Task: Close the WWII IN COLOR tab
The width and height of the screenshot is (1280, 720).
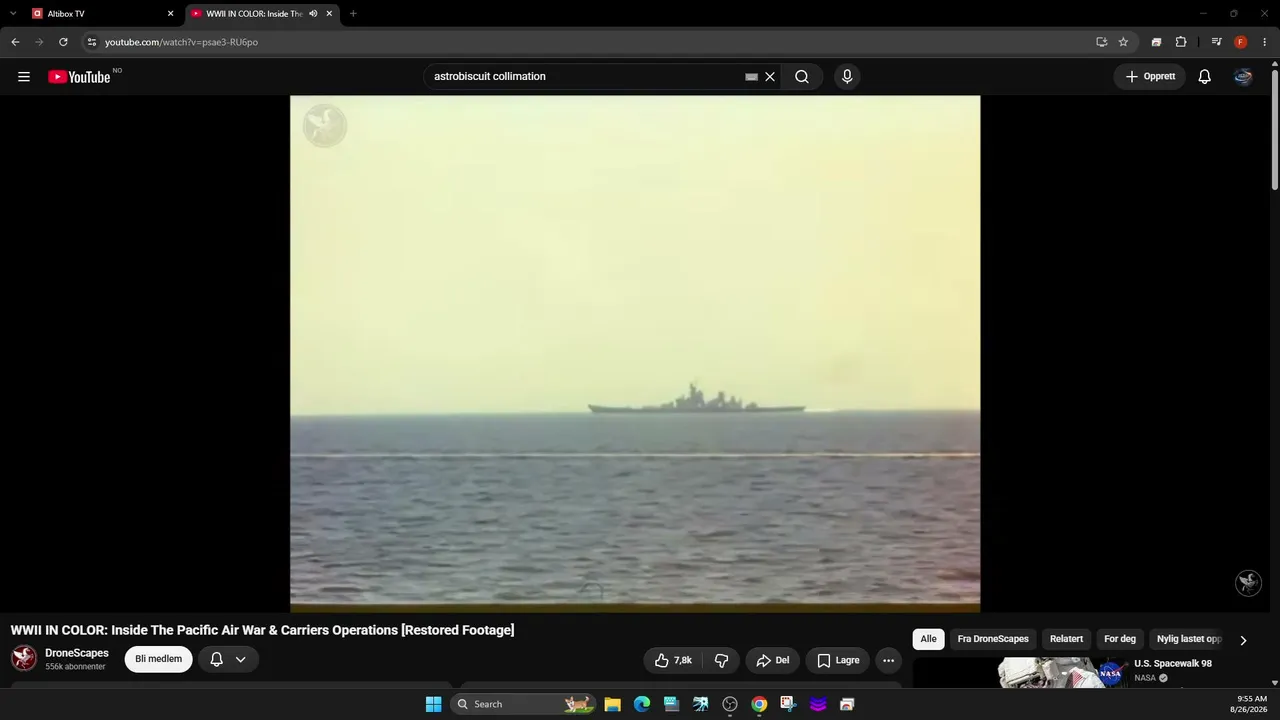Action: [329, 14]
